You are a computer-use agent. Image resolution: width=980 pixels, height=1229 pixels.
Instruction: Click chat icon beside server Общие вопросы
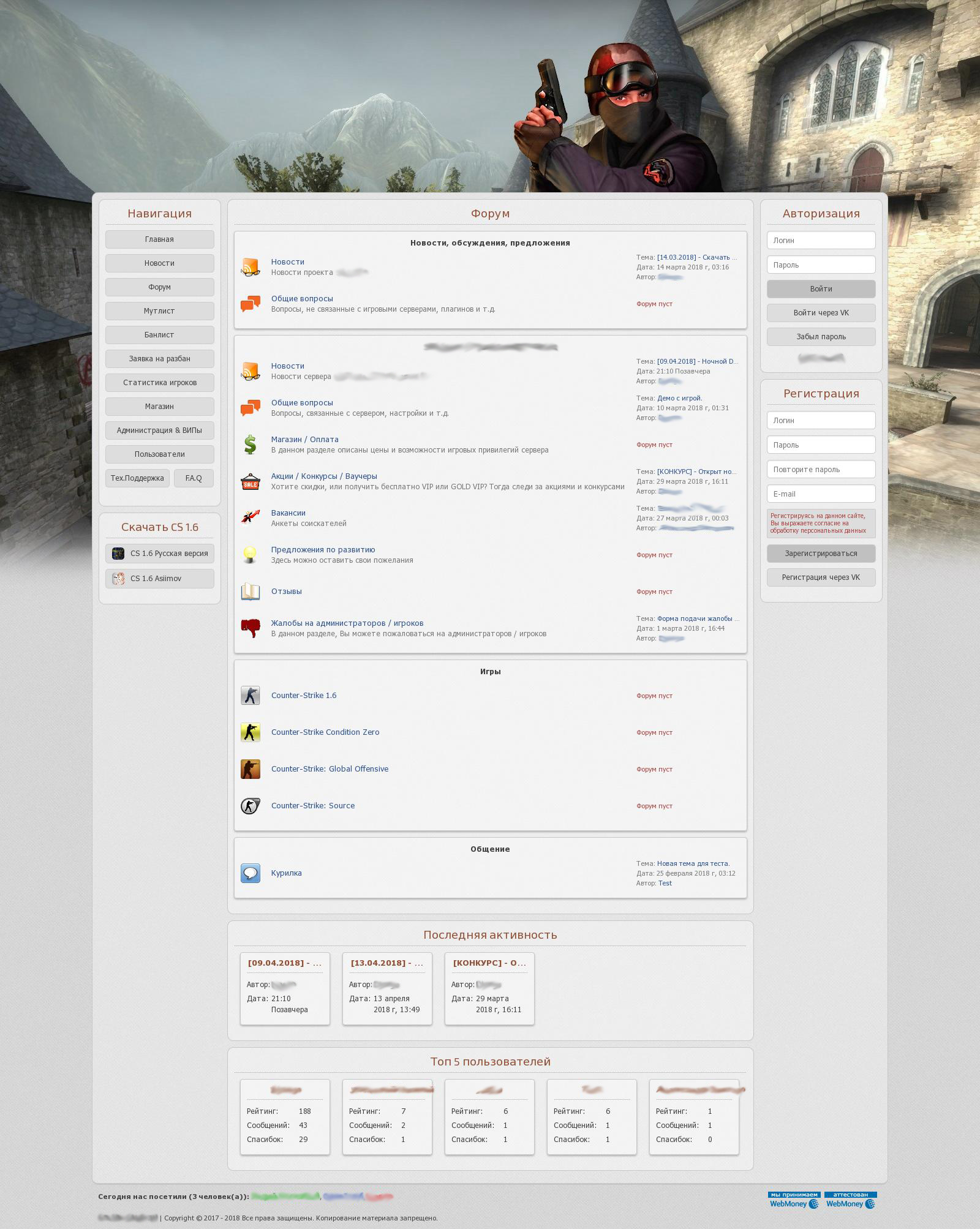pos(251,408)
